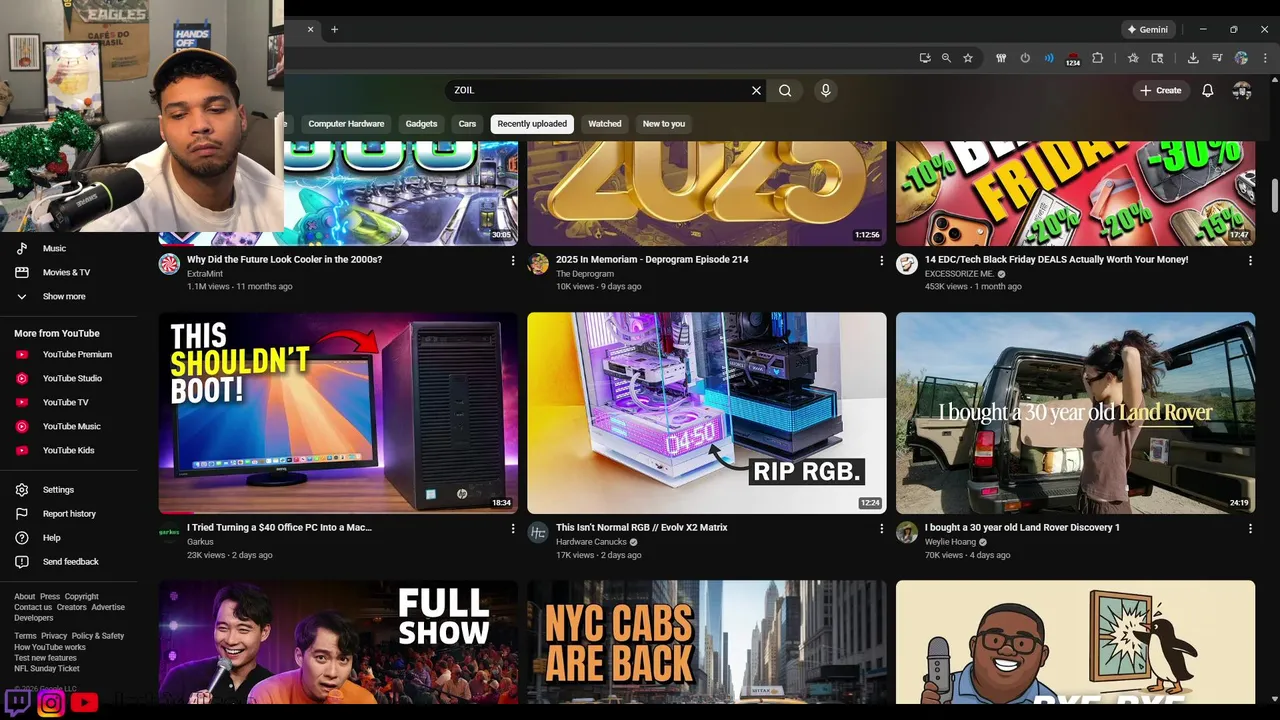Image resolution: width=1280 pixels, height=720 pixels.
Task: Open the Chrome zoom magnifier icon
Action: click(x=946, y=58)
